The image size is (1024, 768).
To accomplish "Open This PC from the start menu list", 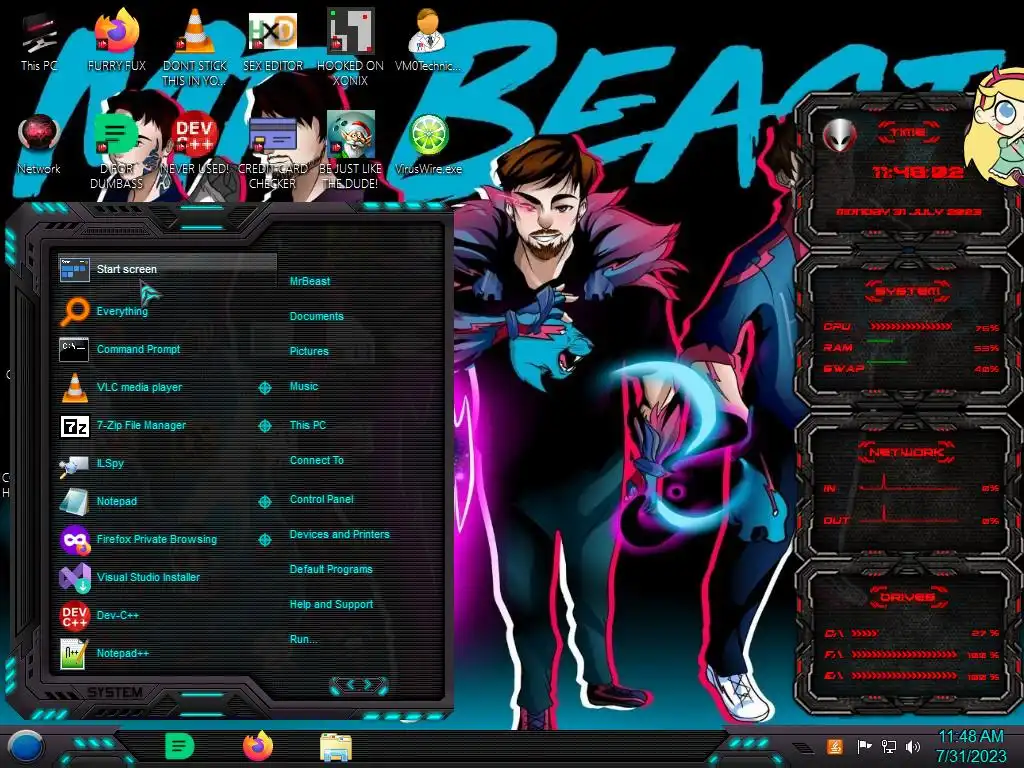I will (308, 424).
